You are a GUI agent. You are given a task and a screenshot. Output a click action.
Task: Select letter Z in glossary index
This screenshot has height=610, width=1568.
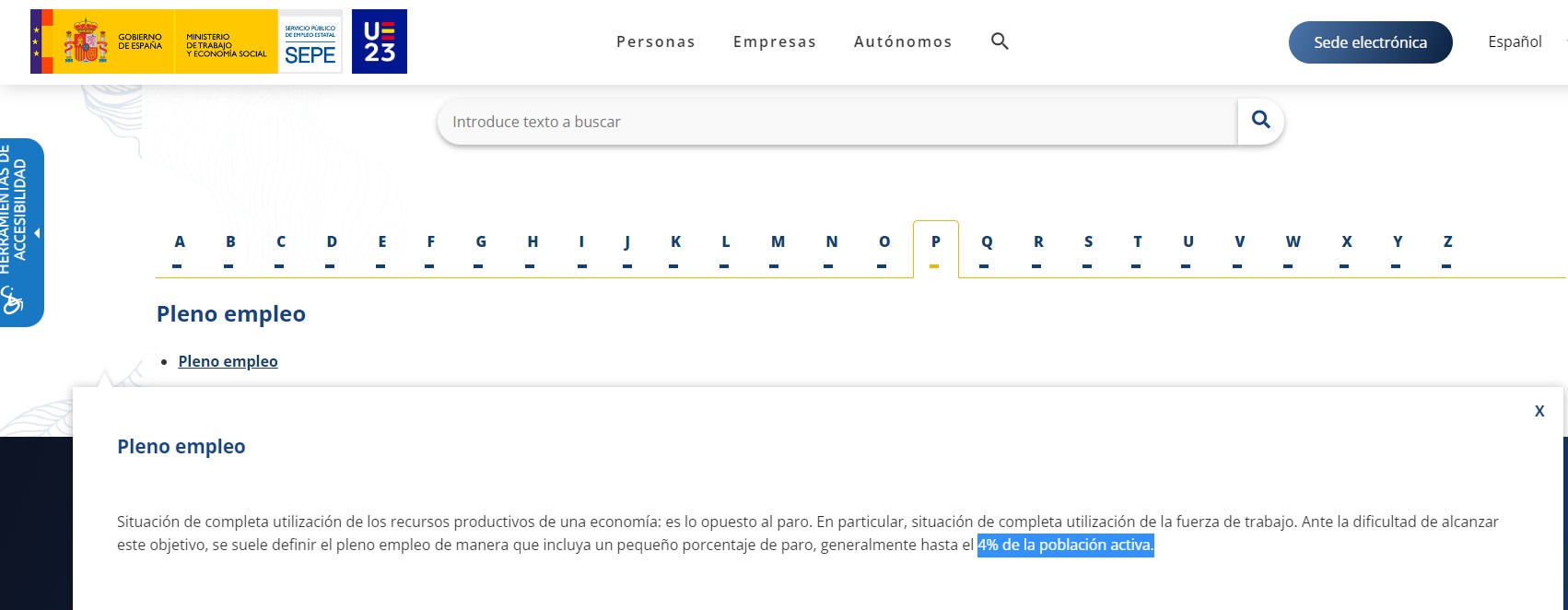pos(1447,242)
